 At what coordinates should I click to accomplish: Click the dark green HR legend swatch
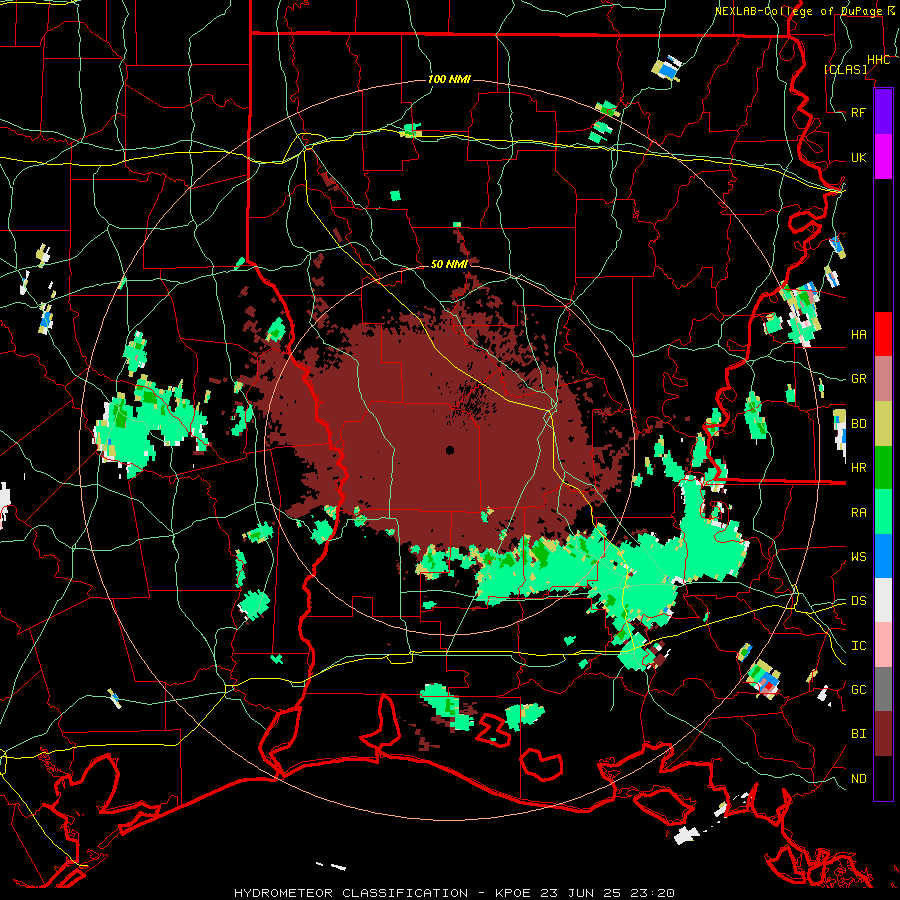pos(883,468)
